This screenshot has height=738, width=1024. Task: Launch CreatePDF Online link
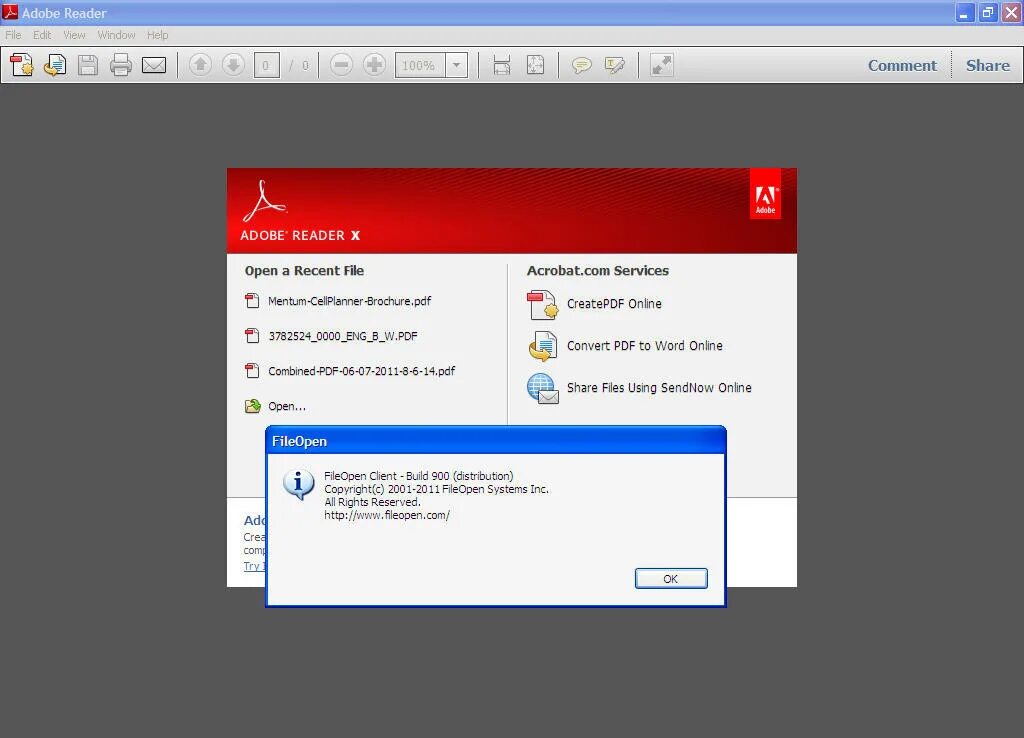pos(614,304)
